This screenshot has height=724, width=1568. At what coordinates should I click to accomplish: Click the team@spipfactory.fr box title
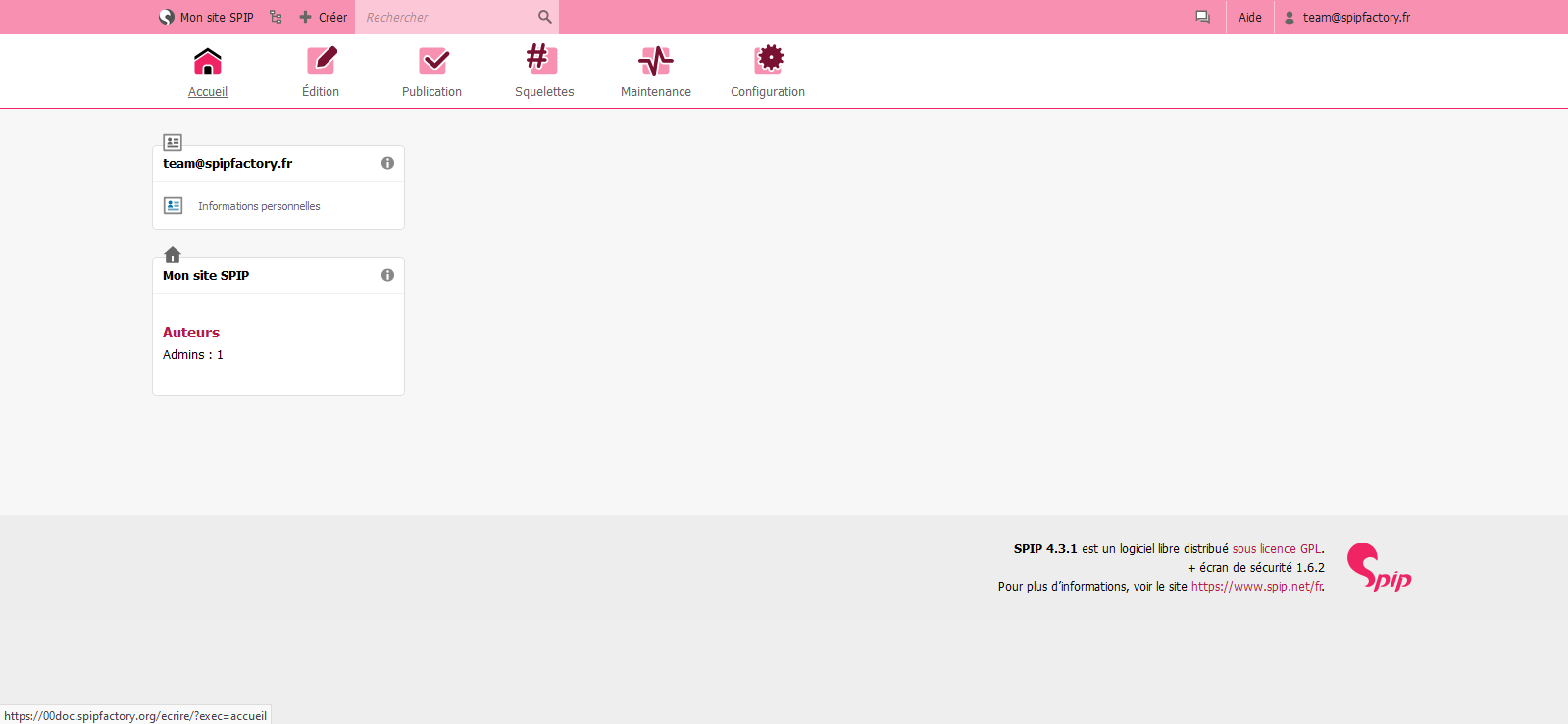[228, 164]
